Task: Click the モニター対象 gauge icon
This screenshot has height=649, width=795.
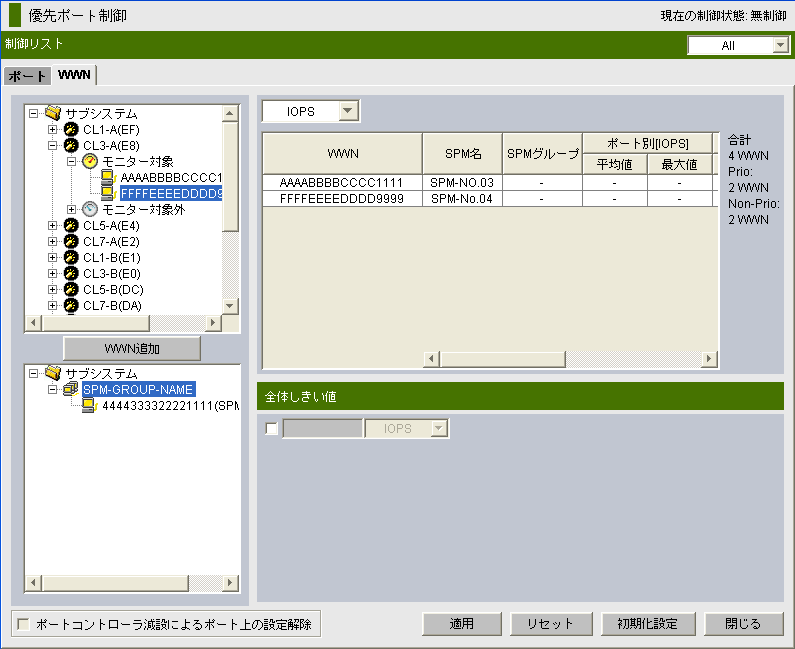Action: point(90,161)
